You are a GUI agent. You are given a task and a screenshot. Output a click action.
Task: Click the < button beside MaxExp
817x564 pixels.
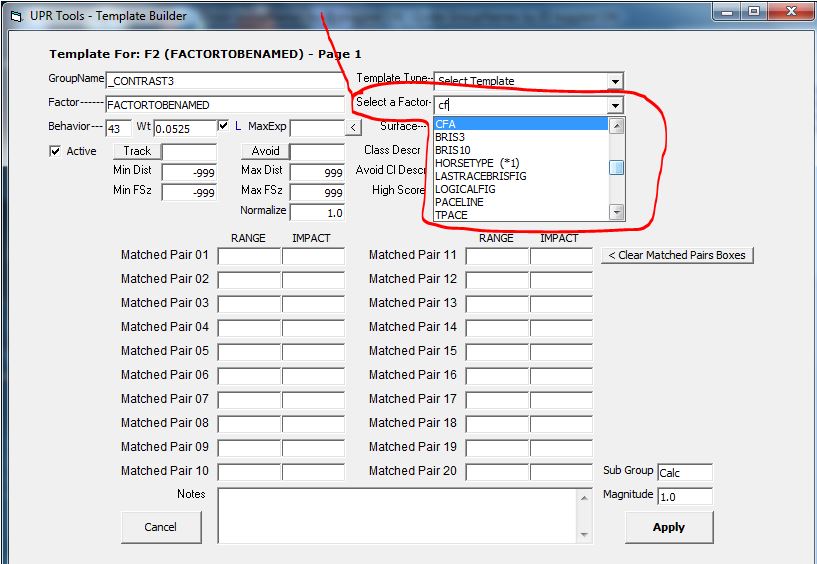pos(353,127)
